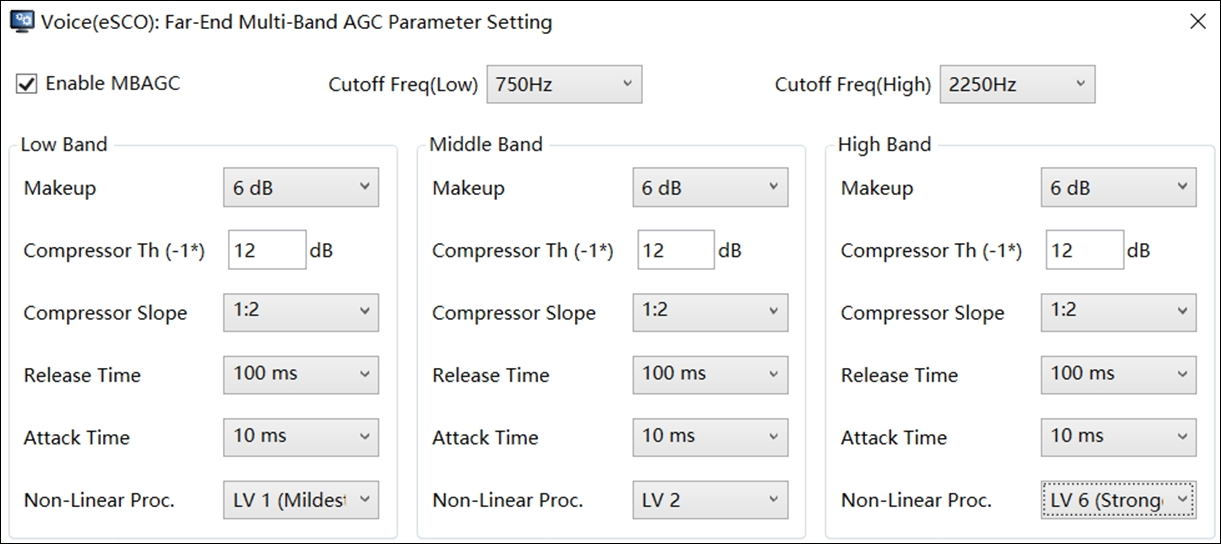Toggle the Enable MBAGC checkbox
Screen dimensions: 1221x544
27,84
